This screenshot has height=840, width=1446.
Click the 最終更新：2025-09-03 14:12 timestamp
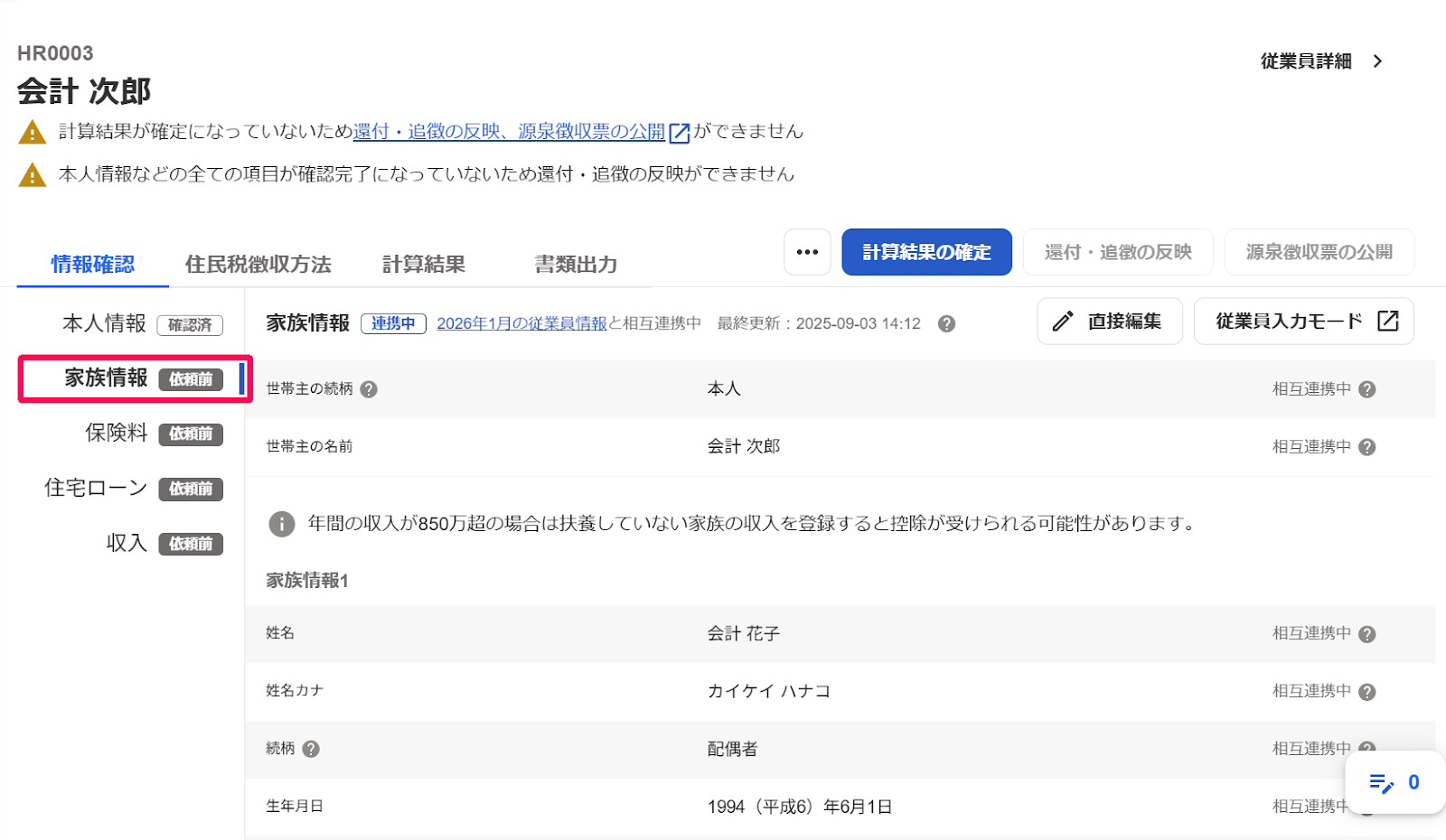click(819, 323)
